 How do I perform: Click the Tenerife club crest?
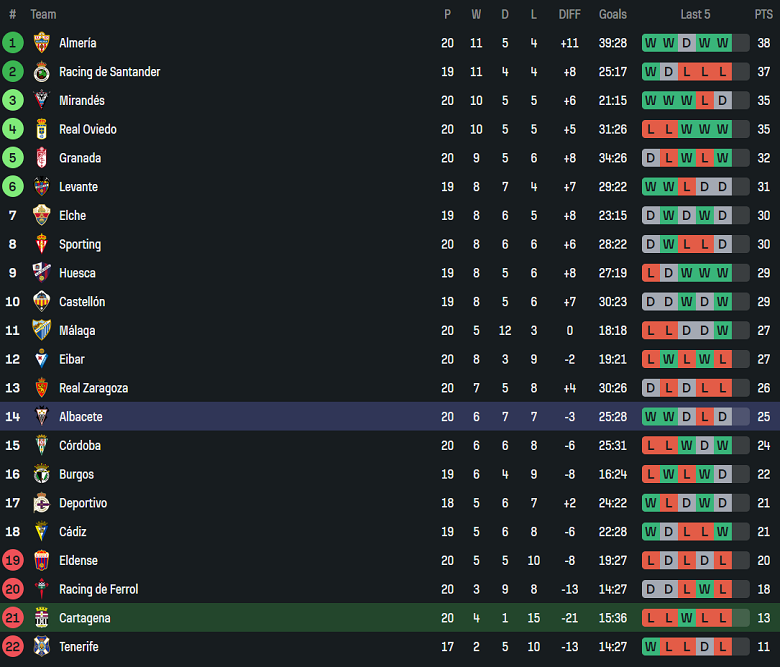click(x=41, y=647)
